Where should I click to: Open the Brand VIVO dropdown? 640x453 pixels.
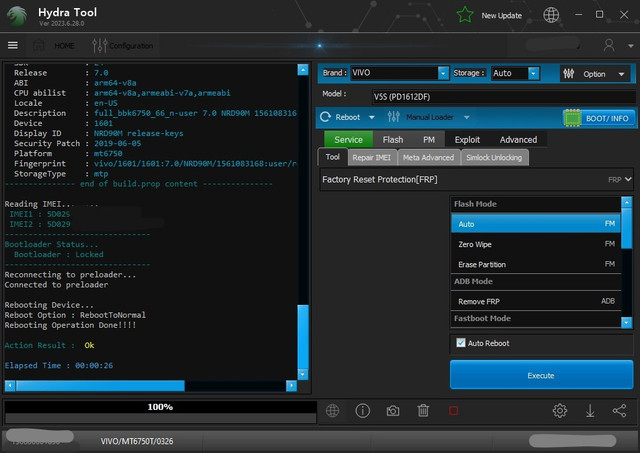443,73
